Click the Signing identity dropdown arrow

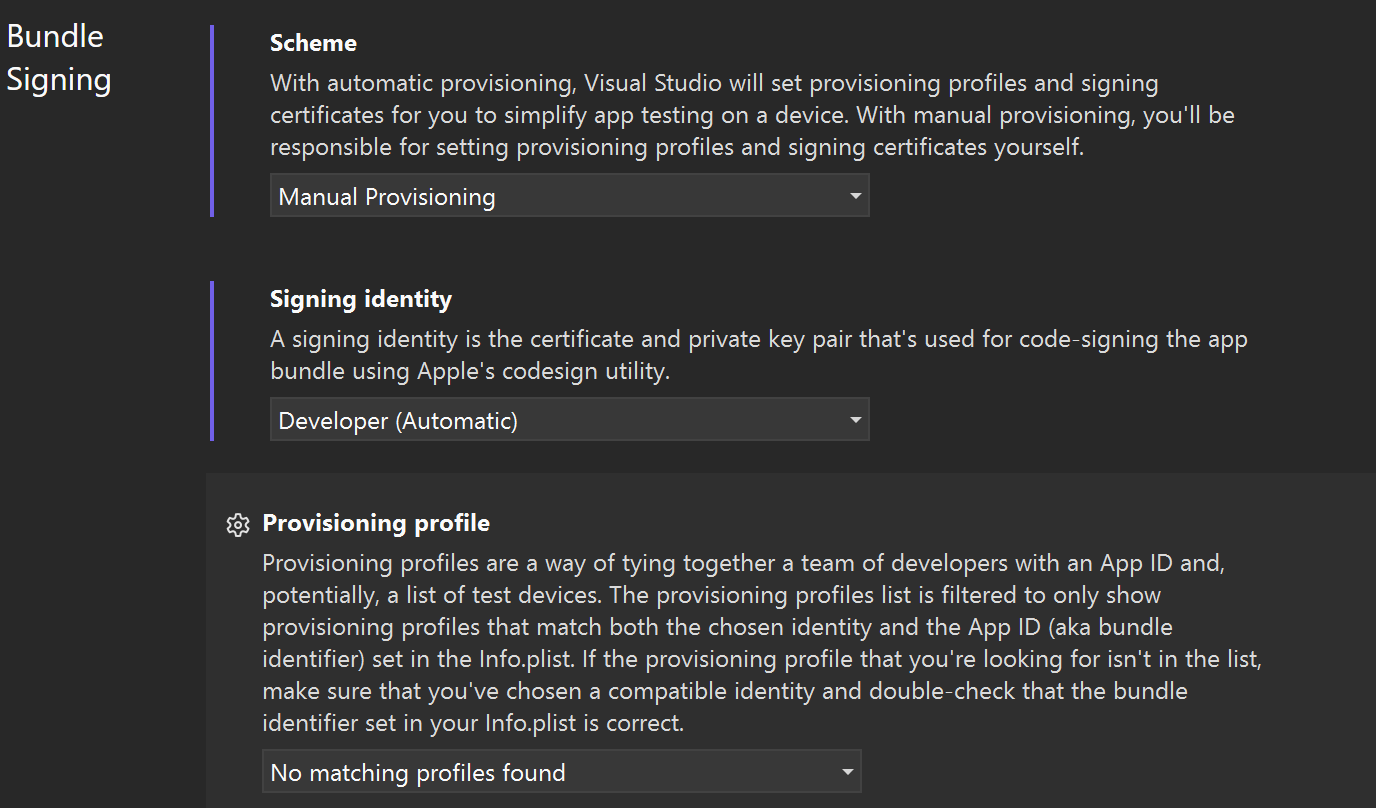855,420
